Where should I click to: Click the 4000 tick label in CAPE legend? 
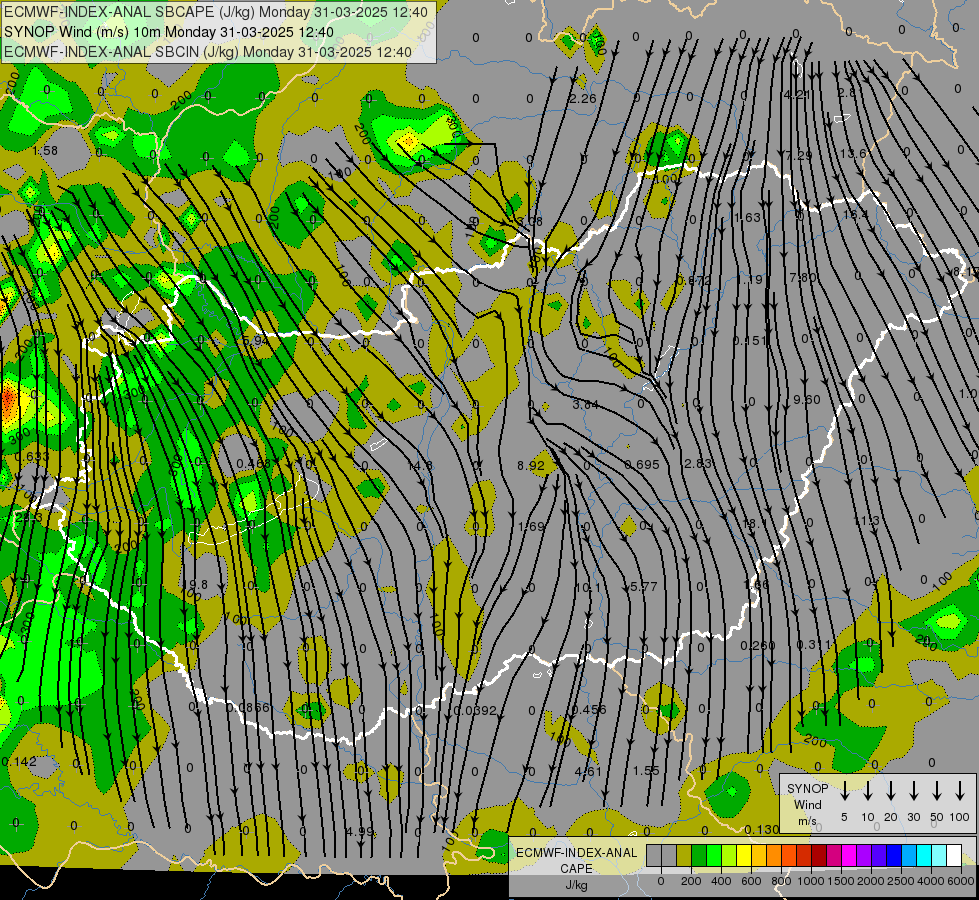[x=930, y=881]
